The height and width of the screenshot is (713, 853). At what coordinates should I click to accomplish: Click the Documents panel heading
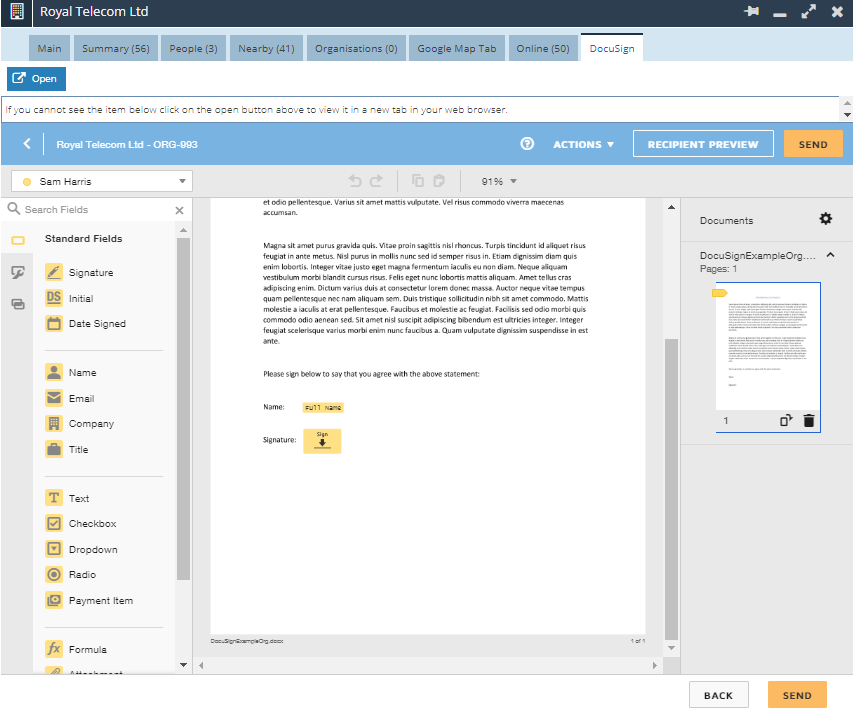click(726, 221)
